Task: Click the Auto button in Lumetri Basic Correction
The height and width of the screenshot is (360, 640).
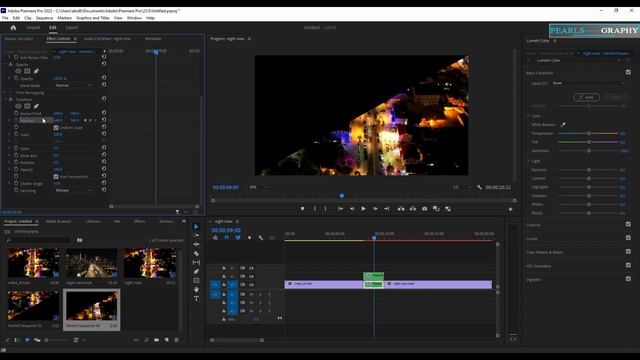Action: tap(587, 97)
